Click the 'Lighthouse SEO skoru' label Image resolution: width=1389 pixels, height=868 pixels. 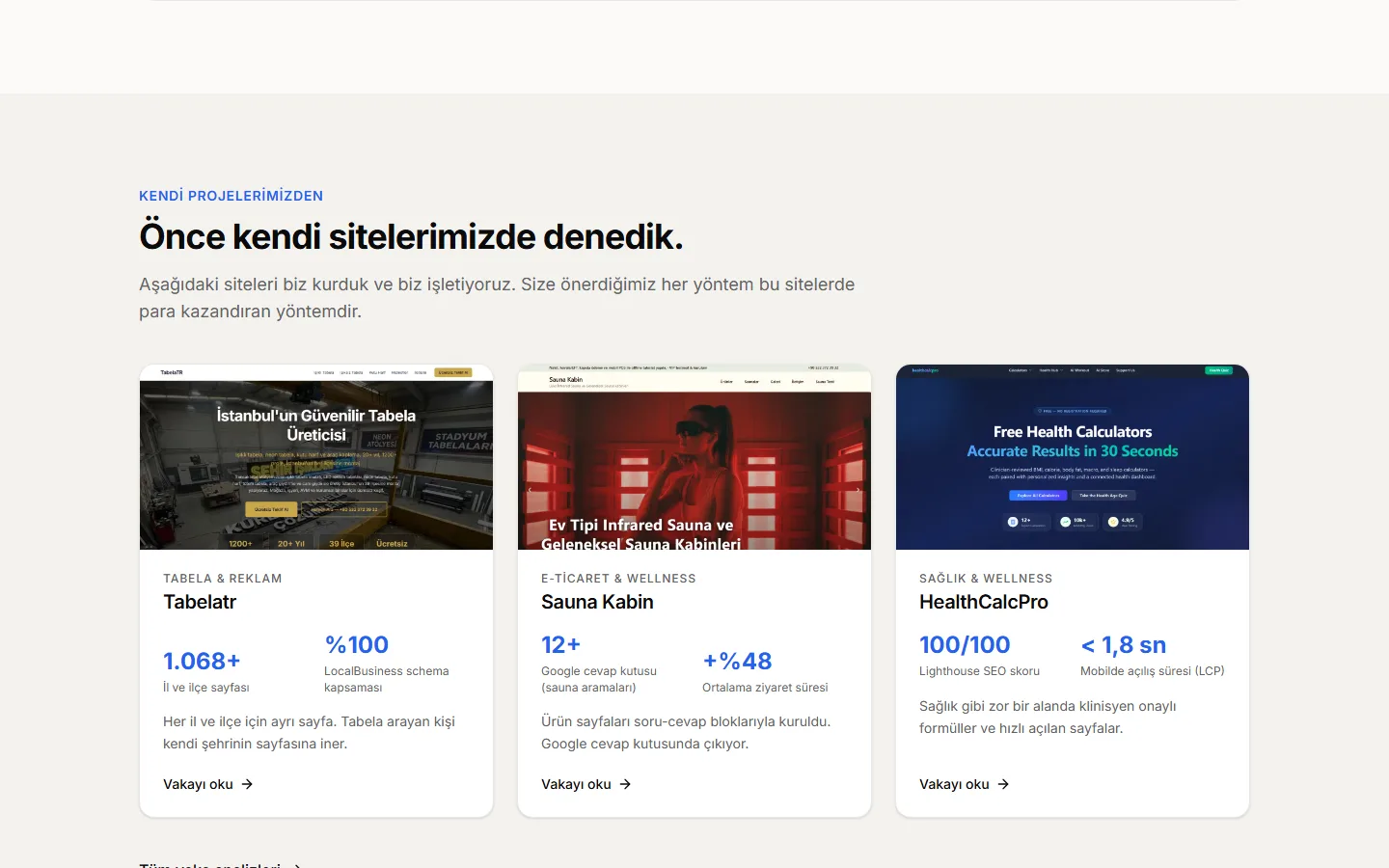tap(979, 671)
